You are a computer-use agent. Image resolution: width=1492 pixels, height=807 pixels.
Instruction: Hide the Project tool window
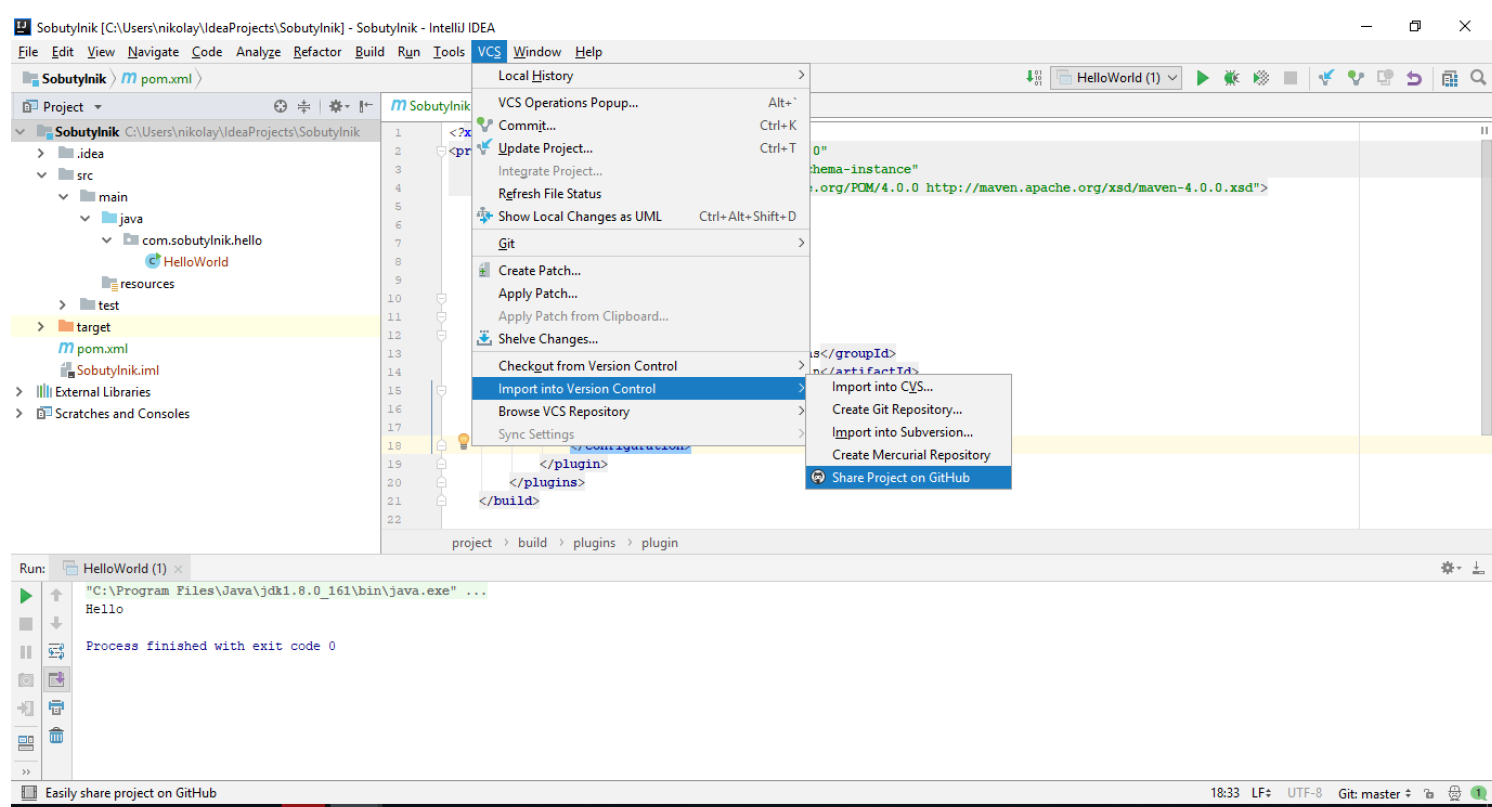click(367, 106)
